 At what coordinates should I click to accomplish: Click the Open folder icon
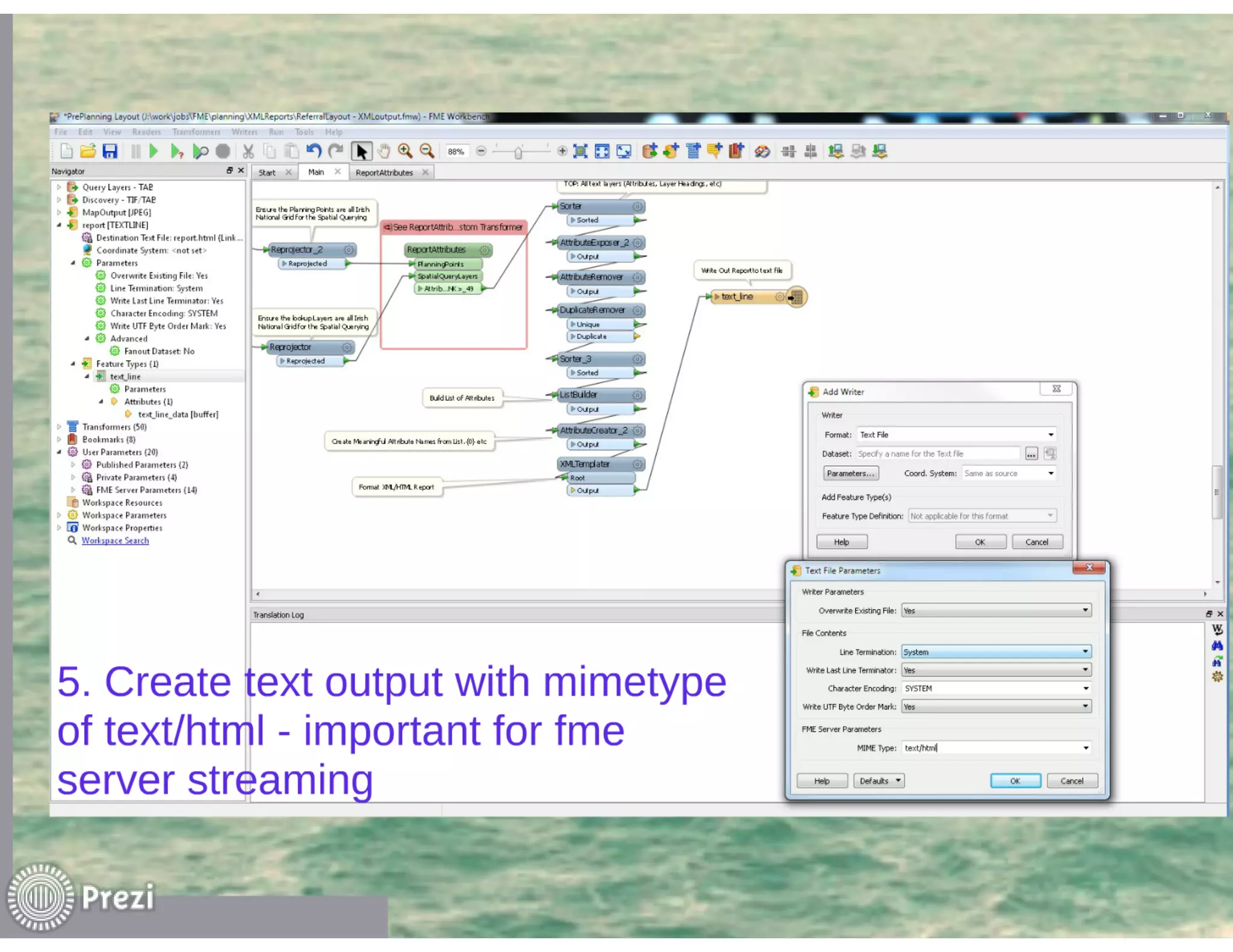(x=88, y=151)
